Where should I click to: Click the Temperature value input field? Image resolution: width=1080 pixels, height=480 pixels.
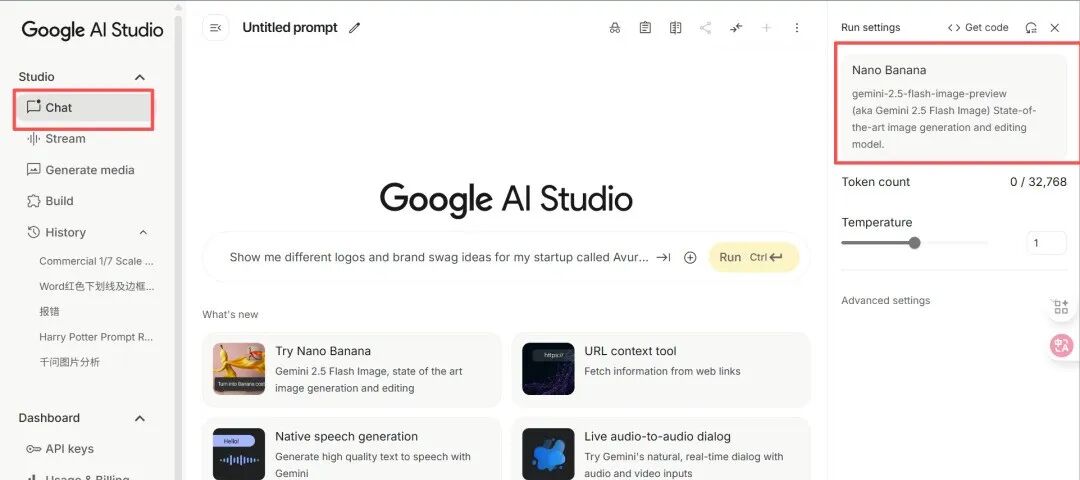tap(1046, 243)
